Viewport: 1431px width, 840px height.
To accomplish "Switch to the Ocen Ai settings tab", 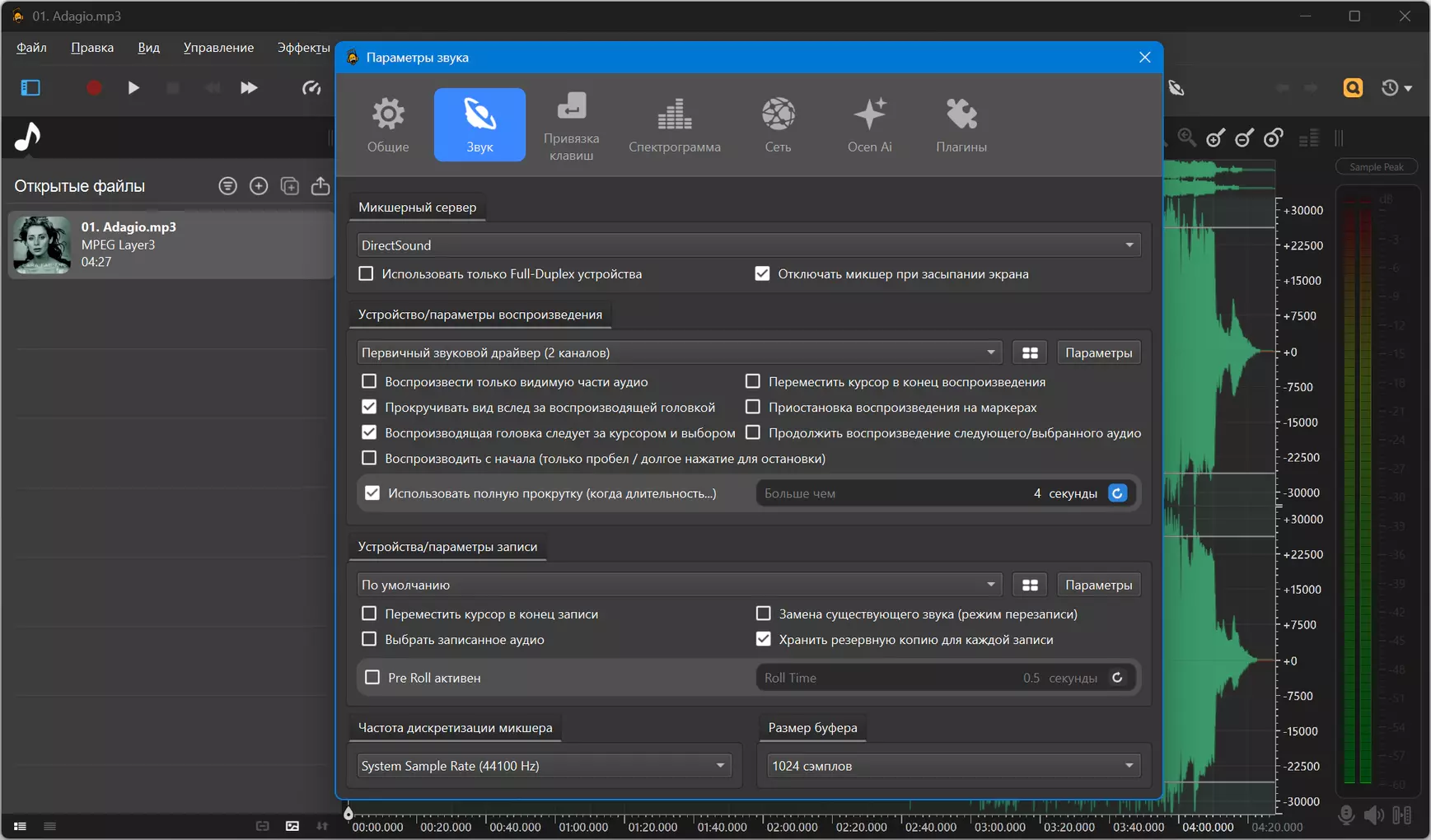I will point(869,124).
